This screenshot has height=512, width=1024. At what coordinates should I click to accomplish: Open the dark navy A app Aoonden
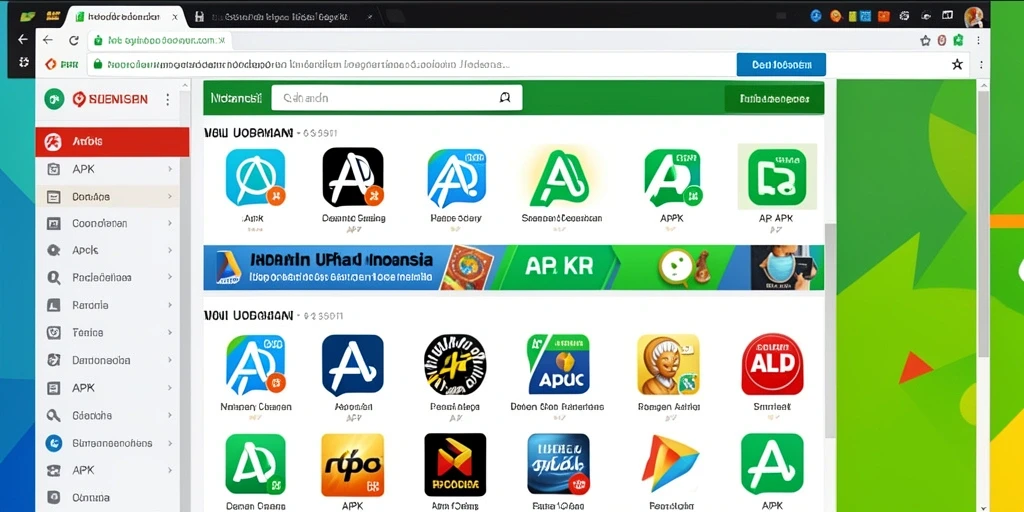353,365
